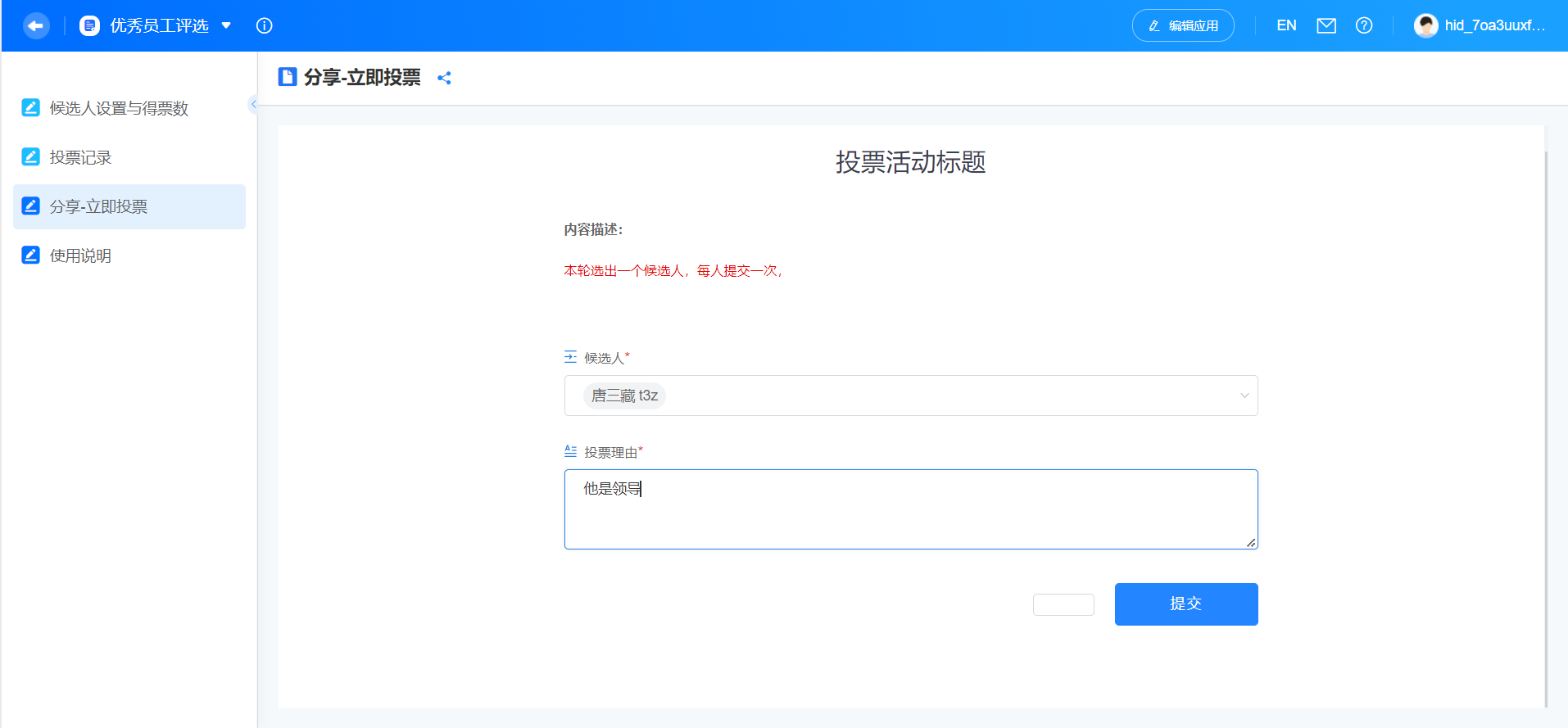Submit the vote with 提交

(1186, 604)
